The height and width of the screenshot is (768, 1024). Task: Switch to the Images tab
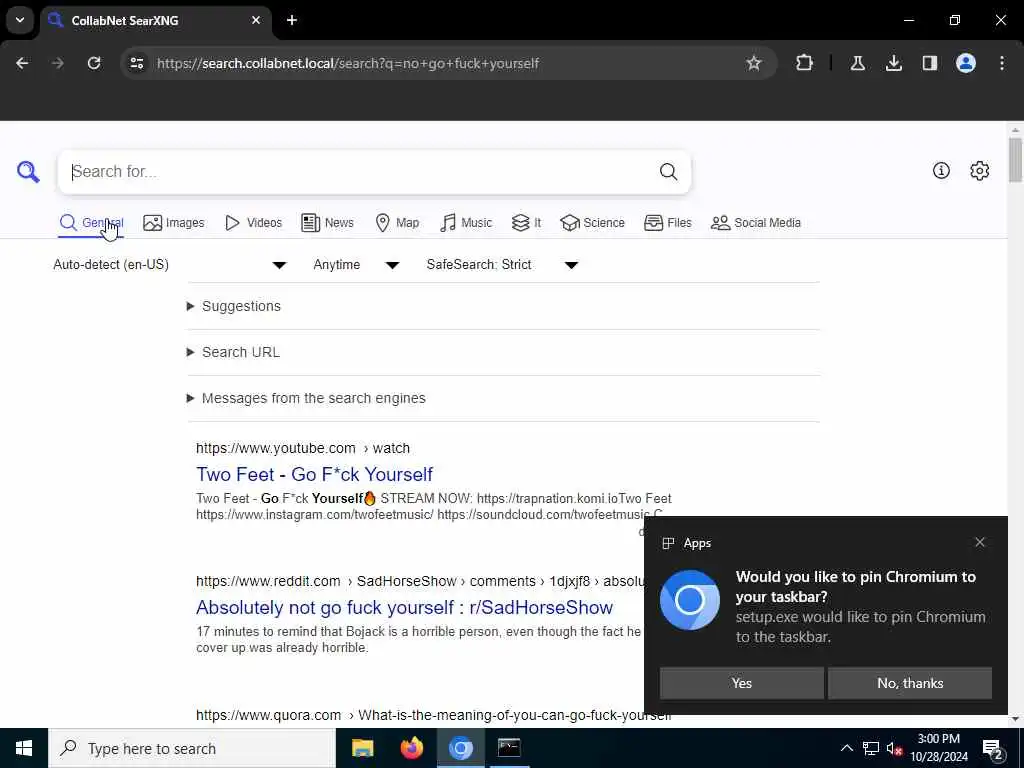pyautogui.click(x=174, y=223)
